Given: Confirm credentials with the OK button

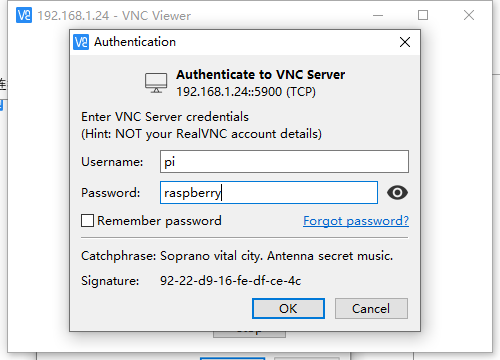Looking at the screenshot, I should coord(288,308).
